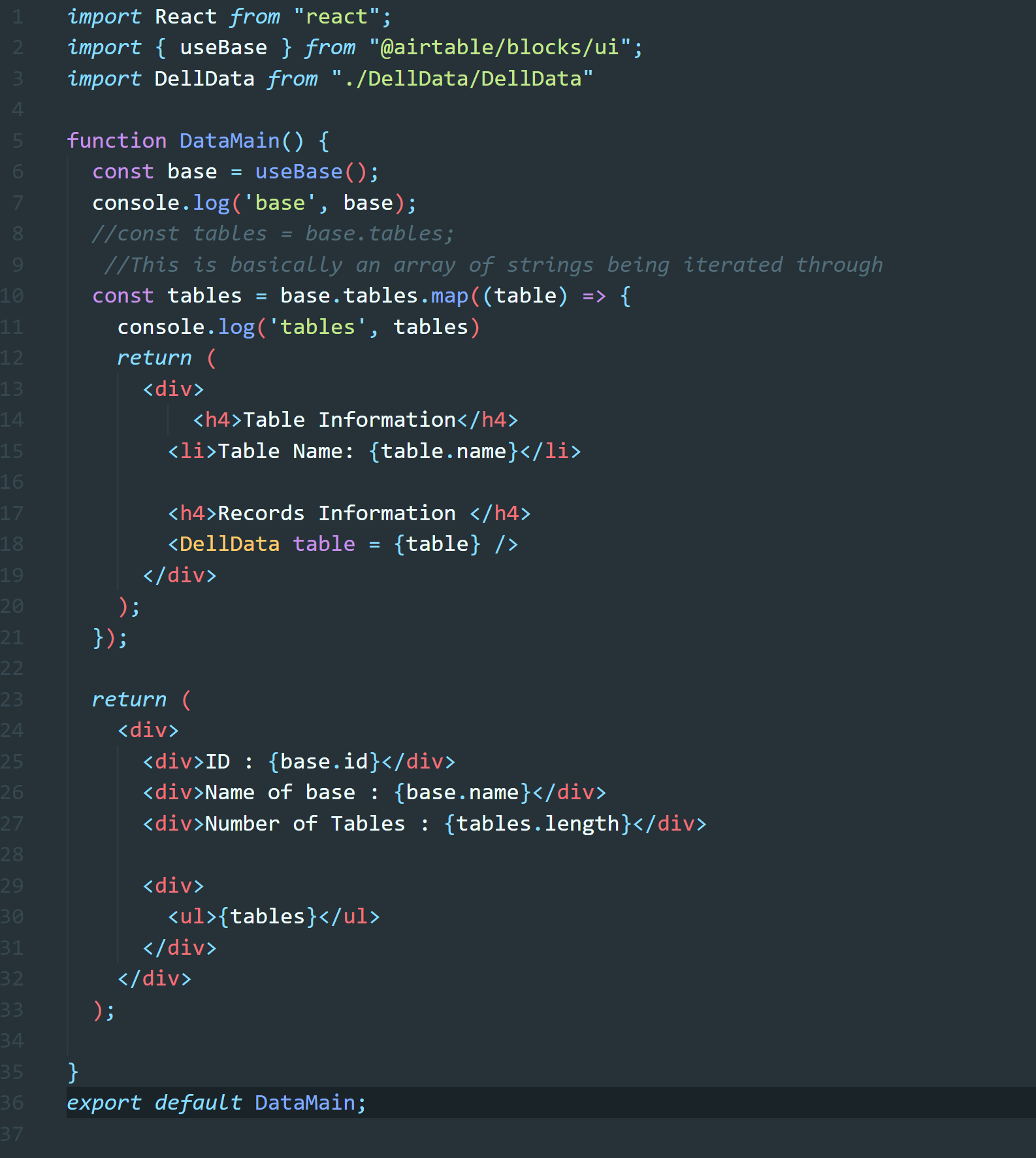1036x1158 pixels.
Task: Click the "./DellData/DellData" import path
Action: (462, 78)
